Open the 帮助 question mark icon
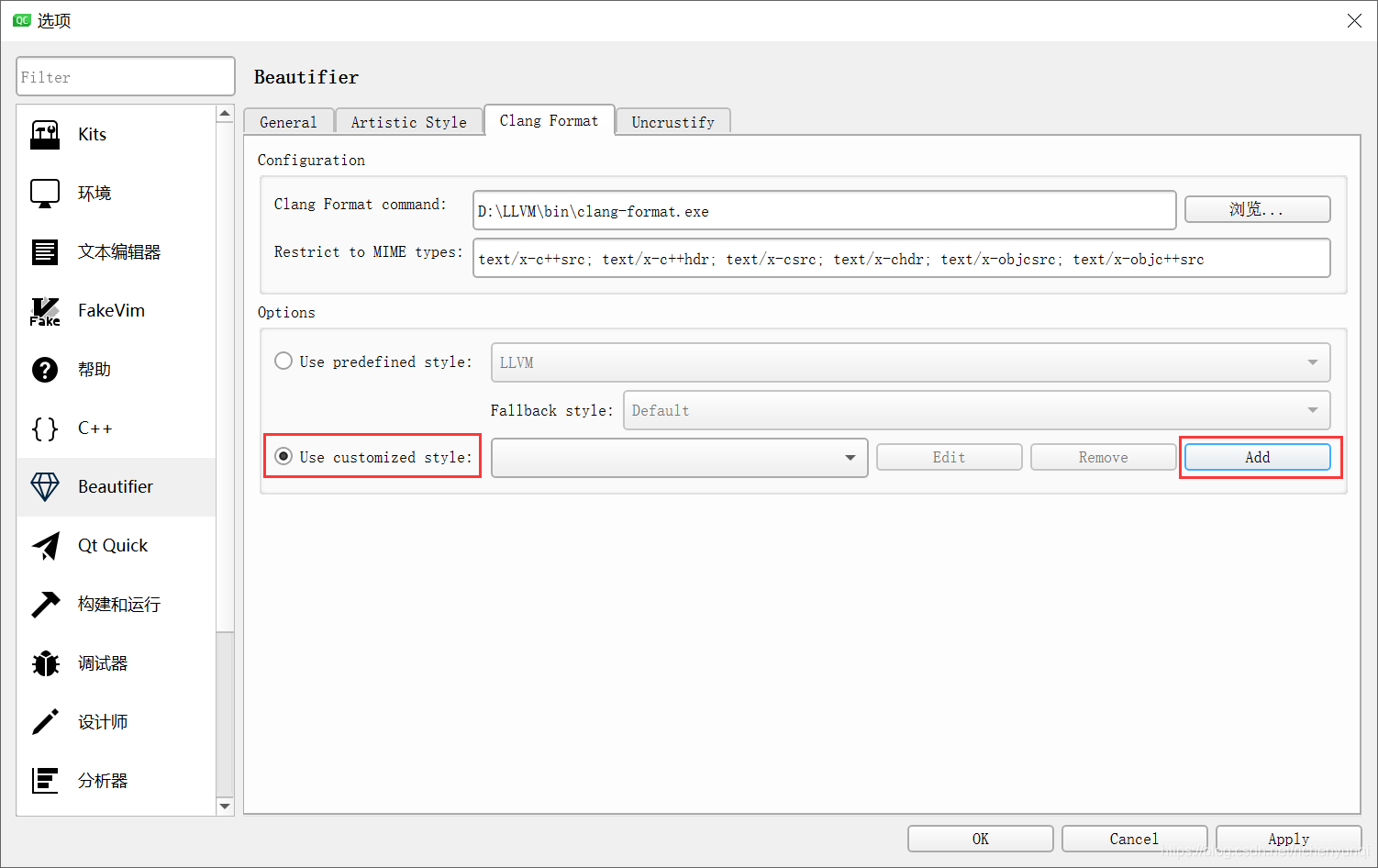The image size is (1378, 868). [x=45, y=370]
